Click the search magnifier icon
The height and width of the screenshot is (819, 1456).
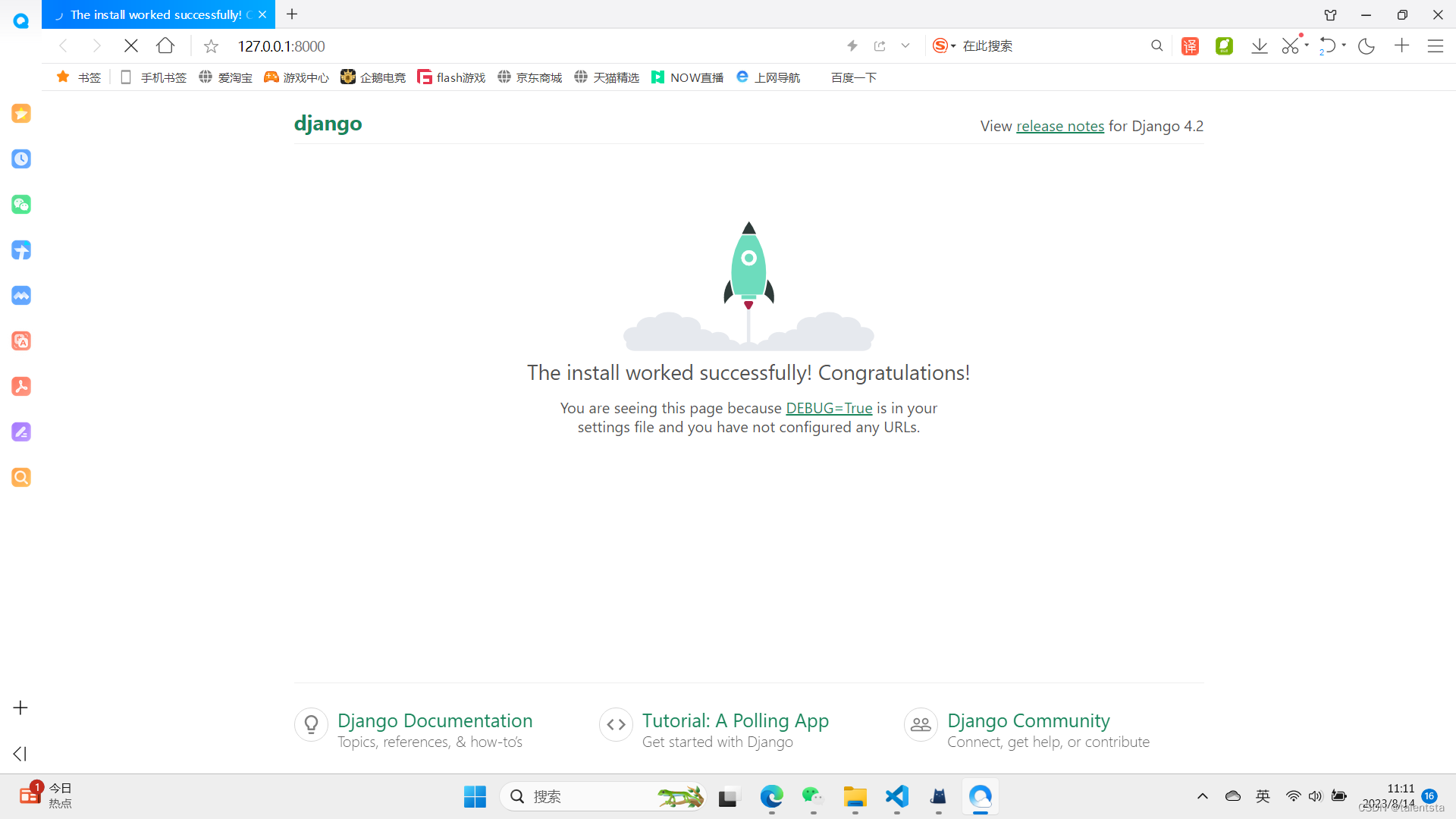point(1157,46)
